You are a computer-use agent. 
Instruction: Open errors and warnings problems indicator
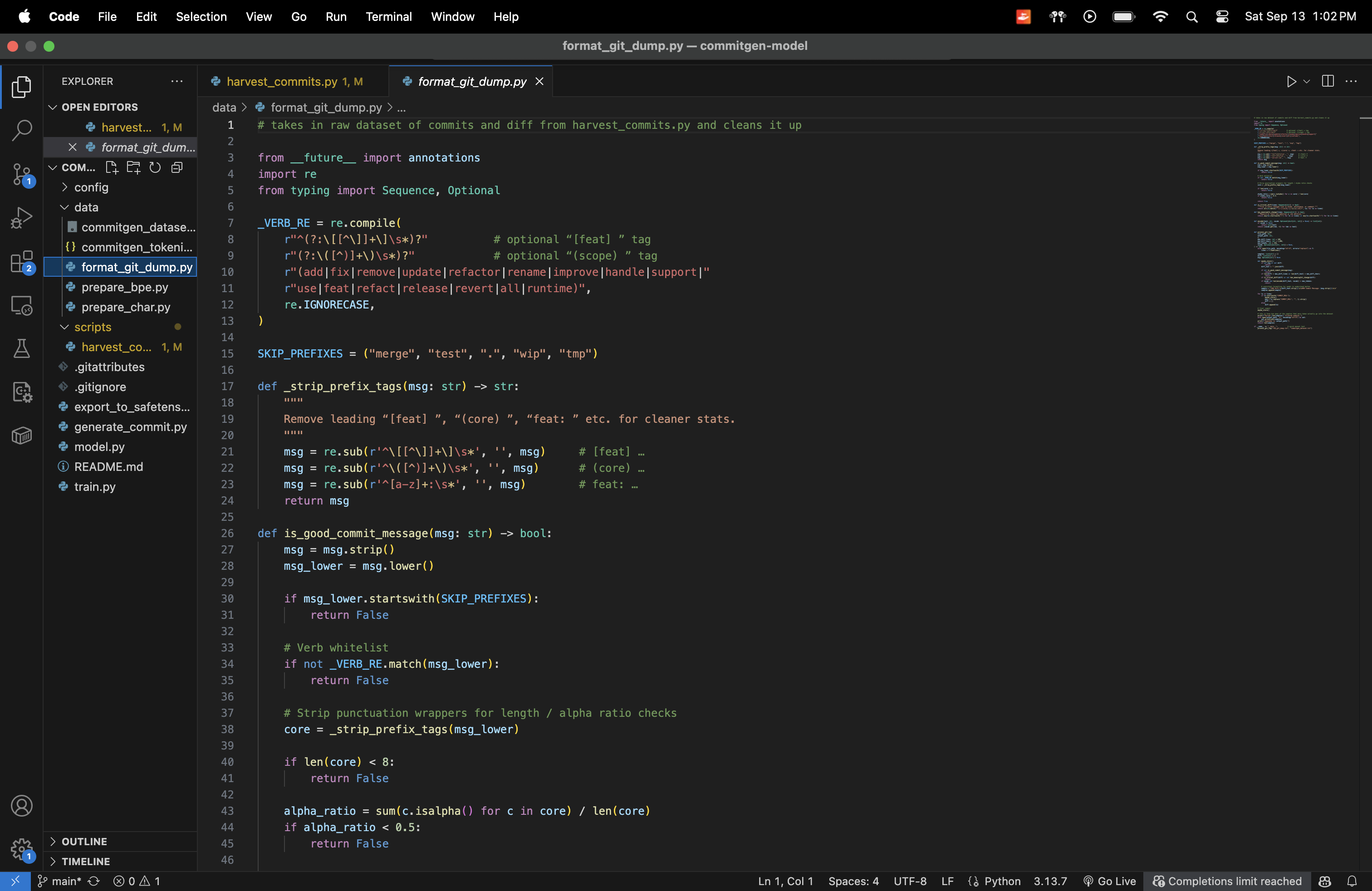point(137,881)
